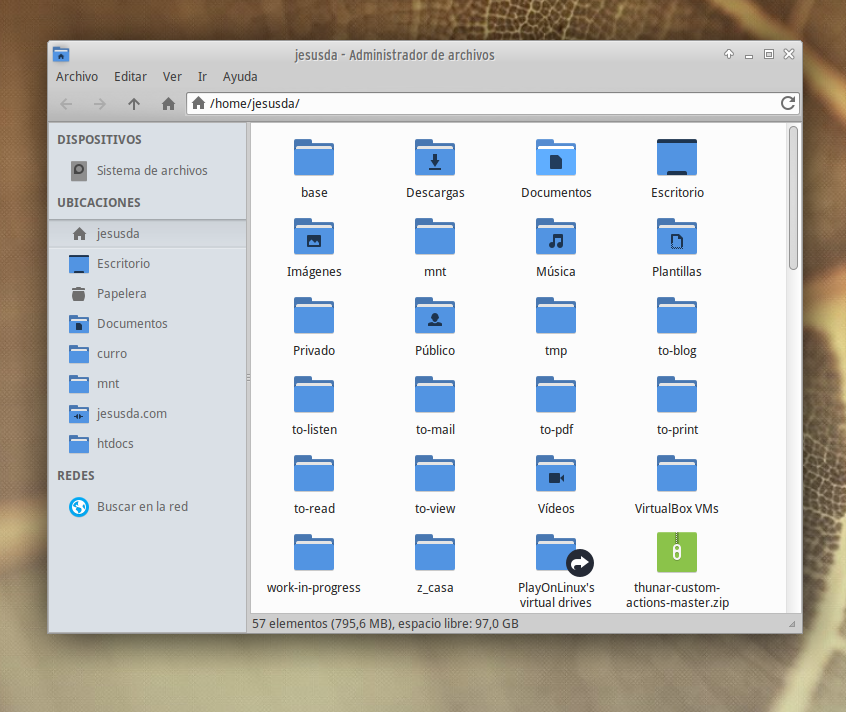Screen dimensions: 846x712
Task: Open the Imágenes pictures folder
Action: click(x=314, y=237)
